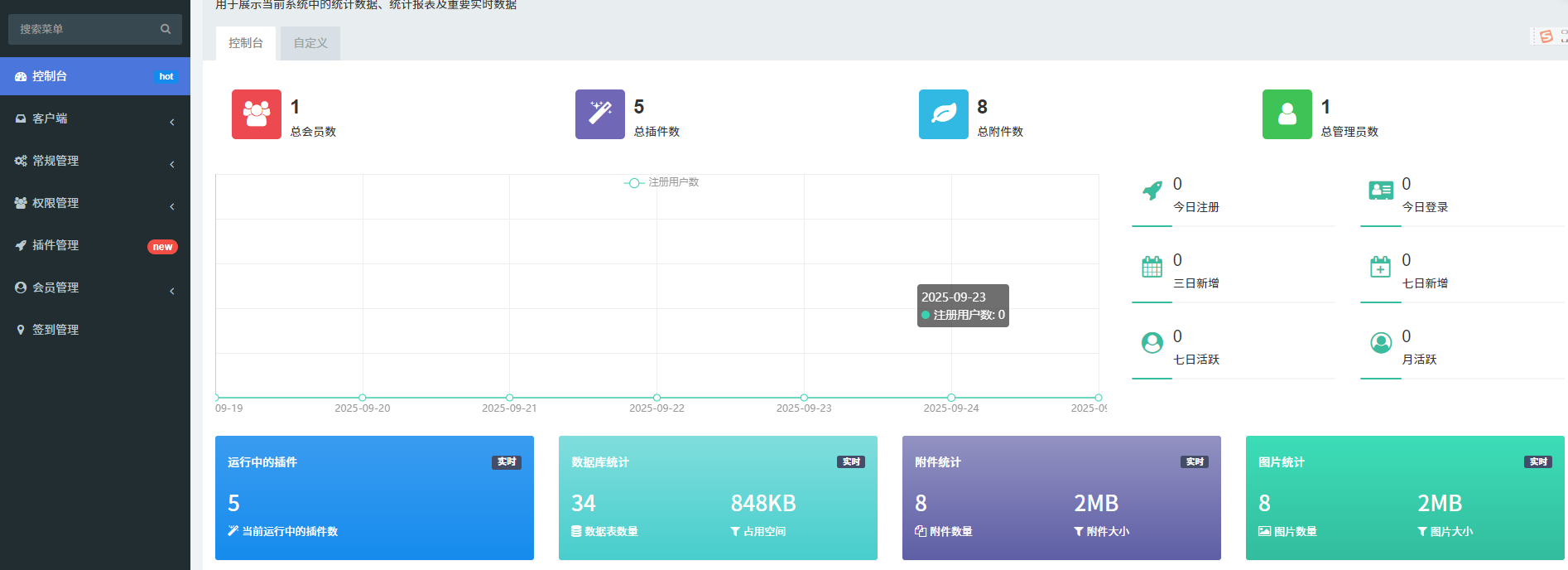
Task: Click the 2025-09-22 data point on chart
Action: click(x=657, y=398)
